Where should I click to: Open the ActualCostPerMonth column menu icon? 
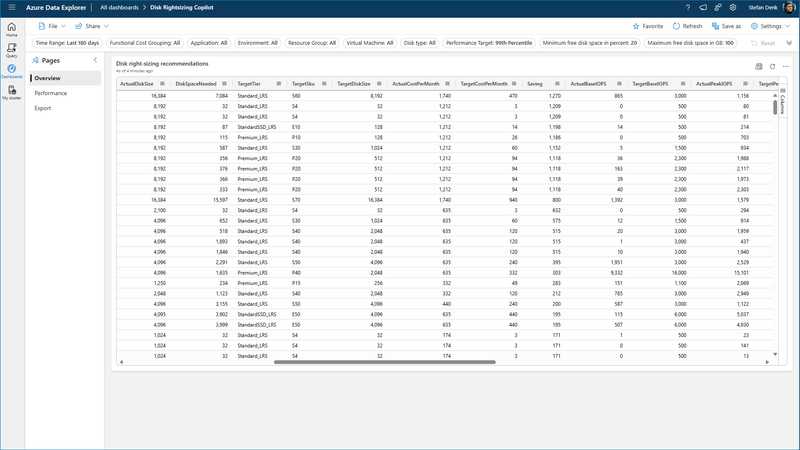447,84
